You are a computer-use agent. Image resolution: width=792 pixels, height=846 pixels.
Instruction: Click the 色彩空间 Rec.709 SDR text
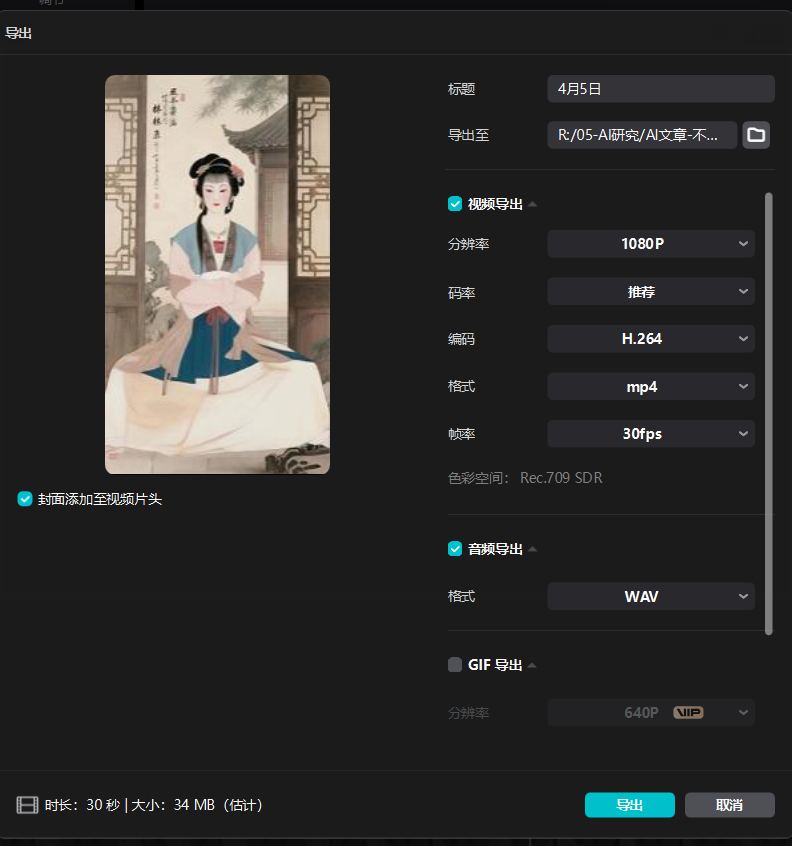point(525,478)
